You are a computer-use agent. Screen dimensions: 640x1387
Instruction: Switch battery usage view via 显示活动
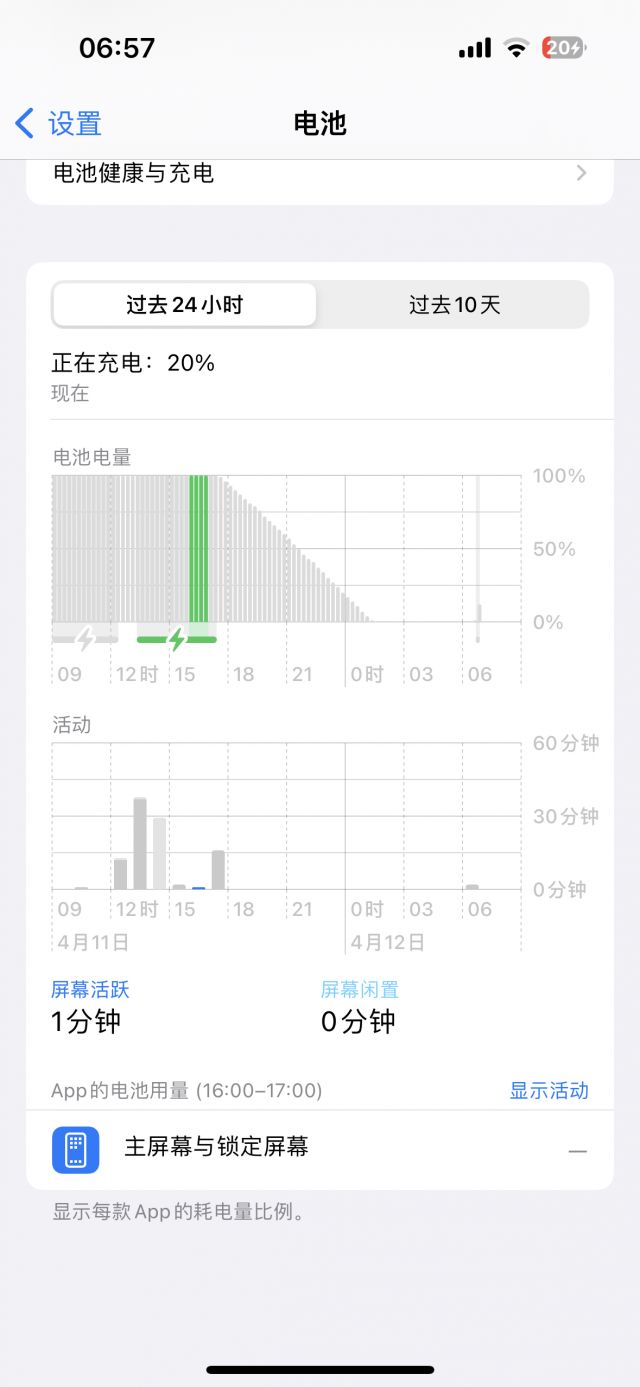[548, 1091]
